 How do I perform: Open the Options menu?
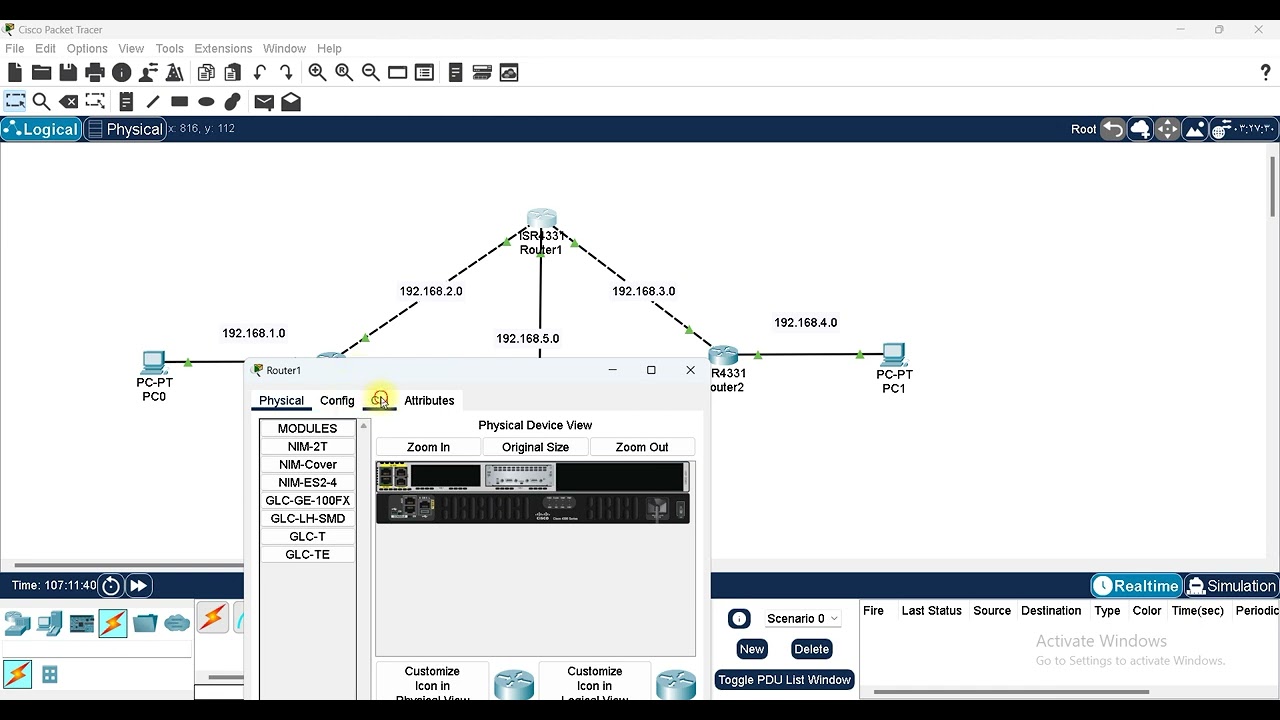point(87,48)
